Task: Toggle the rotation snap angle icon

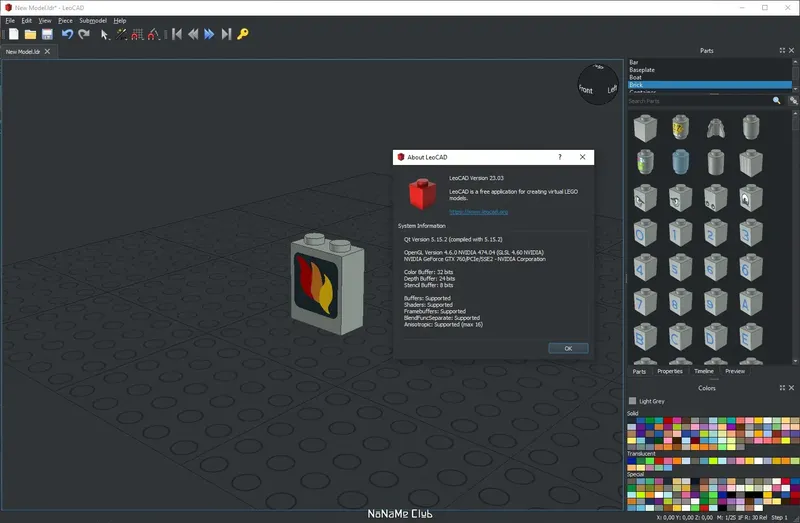Action: pyautogui.click(x=153, y=34)
